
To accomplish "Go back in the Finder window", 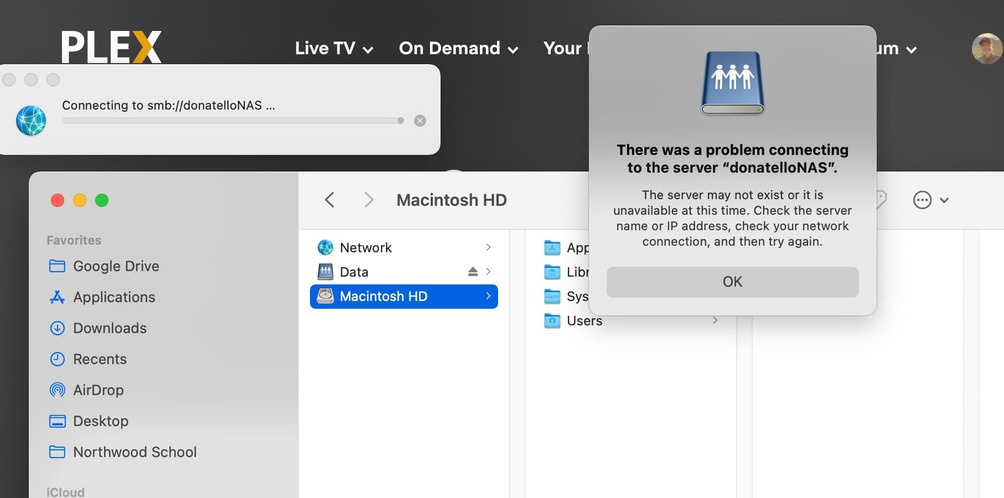I will (329, 200).
